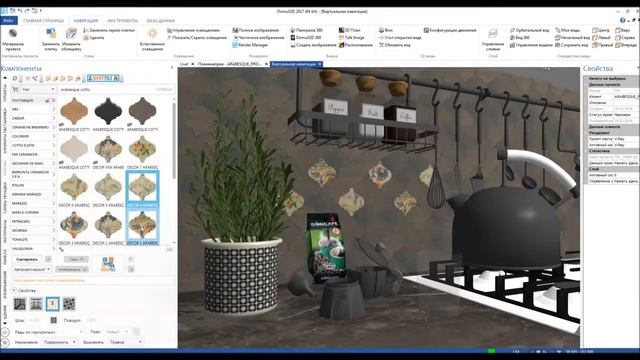Screen dimensions: 640x360
Task: Click the Центр view button
Action: click(x=601, y=30)
